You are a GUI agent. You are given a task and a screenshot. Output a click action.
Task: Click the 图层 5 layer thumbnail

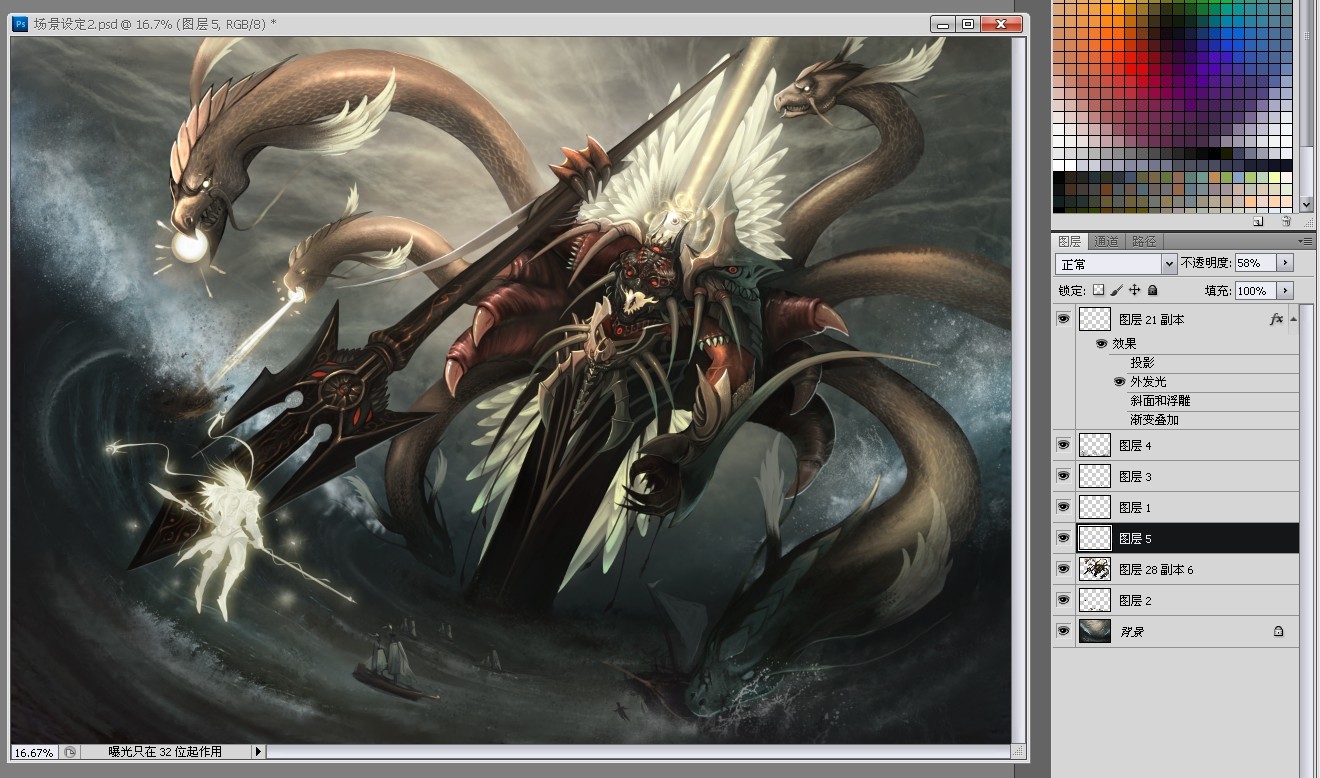[x=1096, y=538]
